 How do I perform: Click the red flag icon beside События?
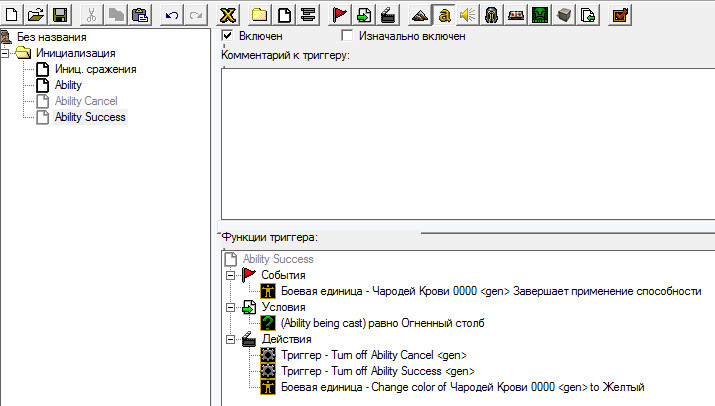pos(249,275)
